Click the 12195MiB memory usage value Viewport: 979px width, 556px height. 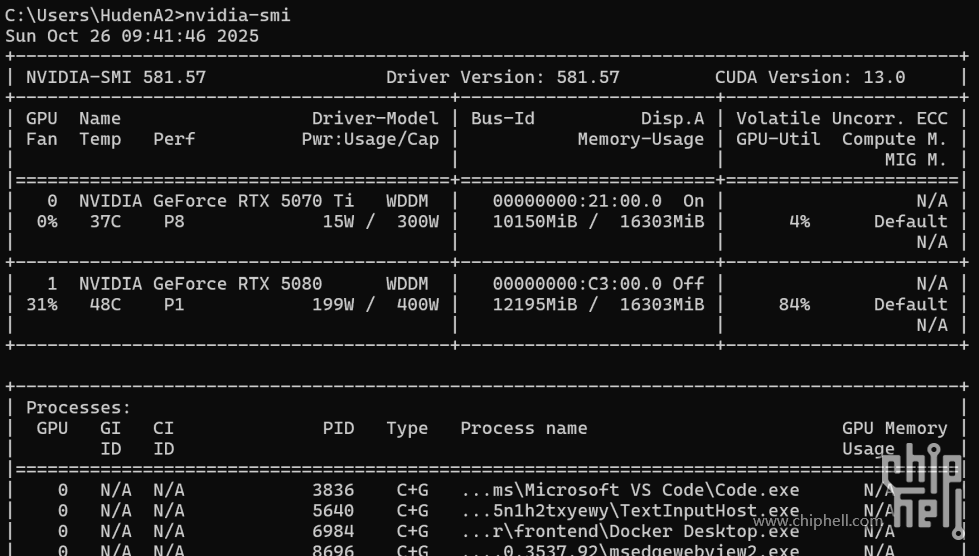coord(534,304)
